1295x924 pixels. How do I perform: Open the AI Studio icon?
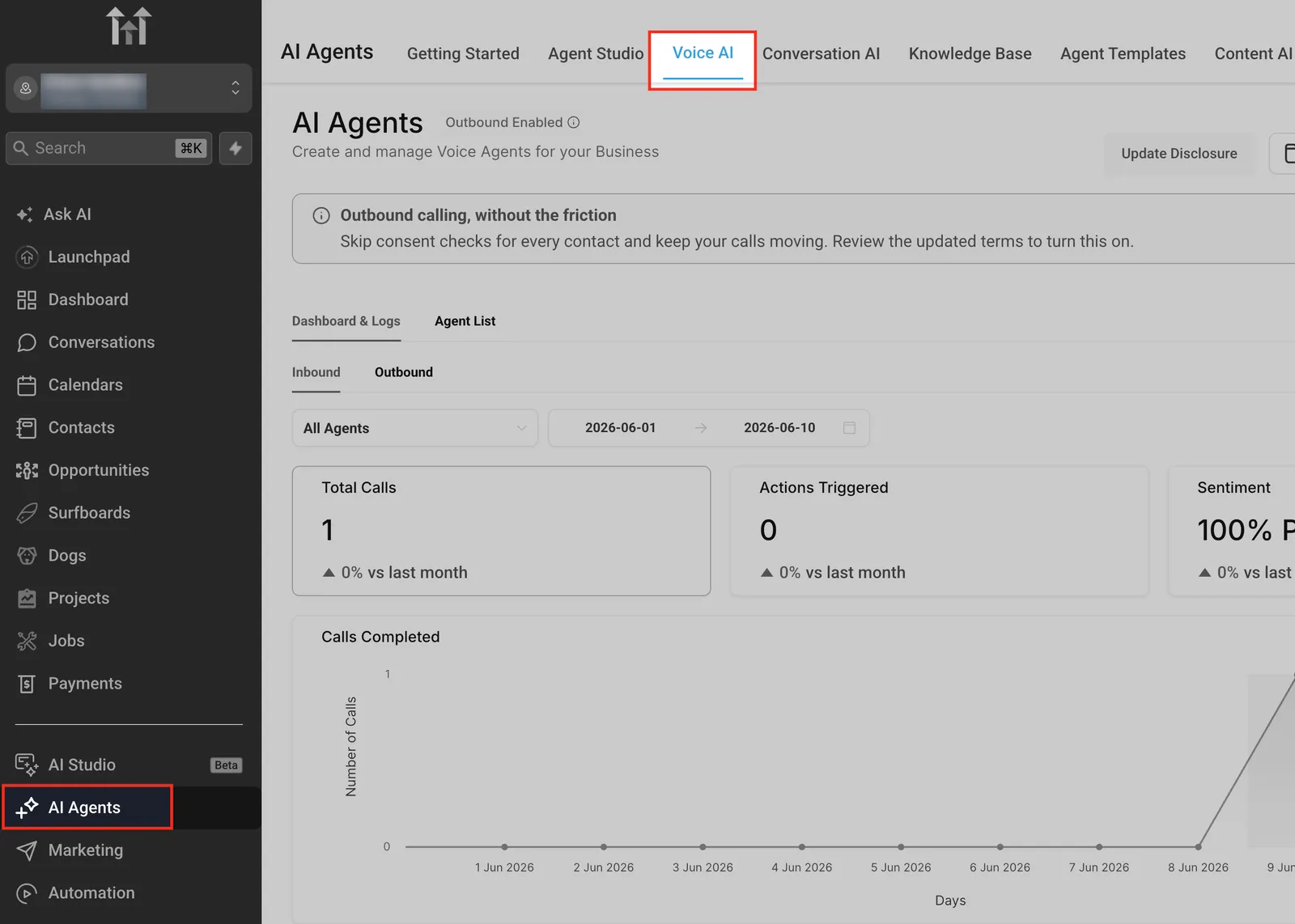(27, 765)
